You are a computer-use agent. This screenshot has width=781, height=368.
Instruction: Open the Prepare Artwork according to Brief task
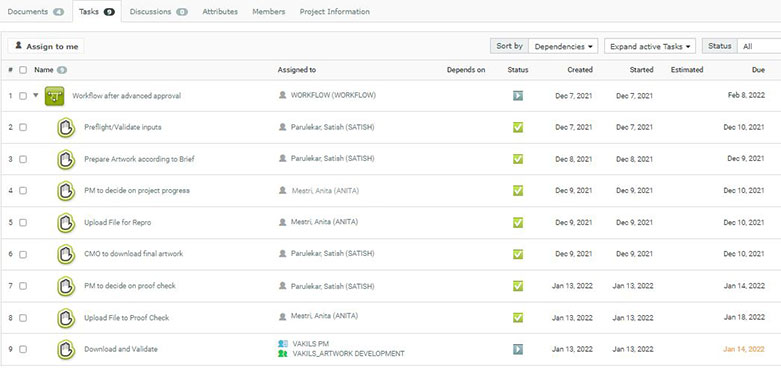tap(139, 159)
